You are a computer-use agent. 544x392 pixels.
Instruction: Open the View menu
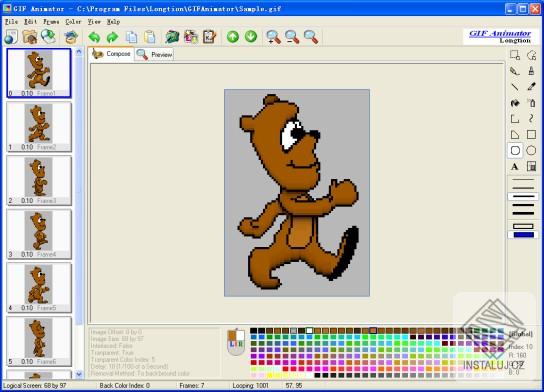pos(94,22)
